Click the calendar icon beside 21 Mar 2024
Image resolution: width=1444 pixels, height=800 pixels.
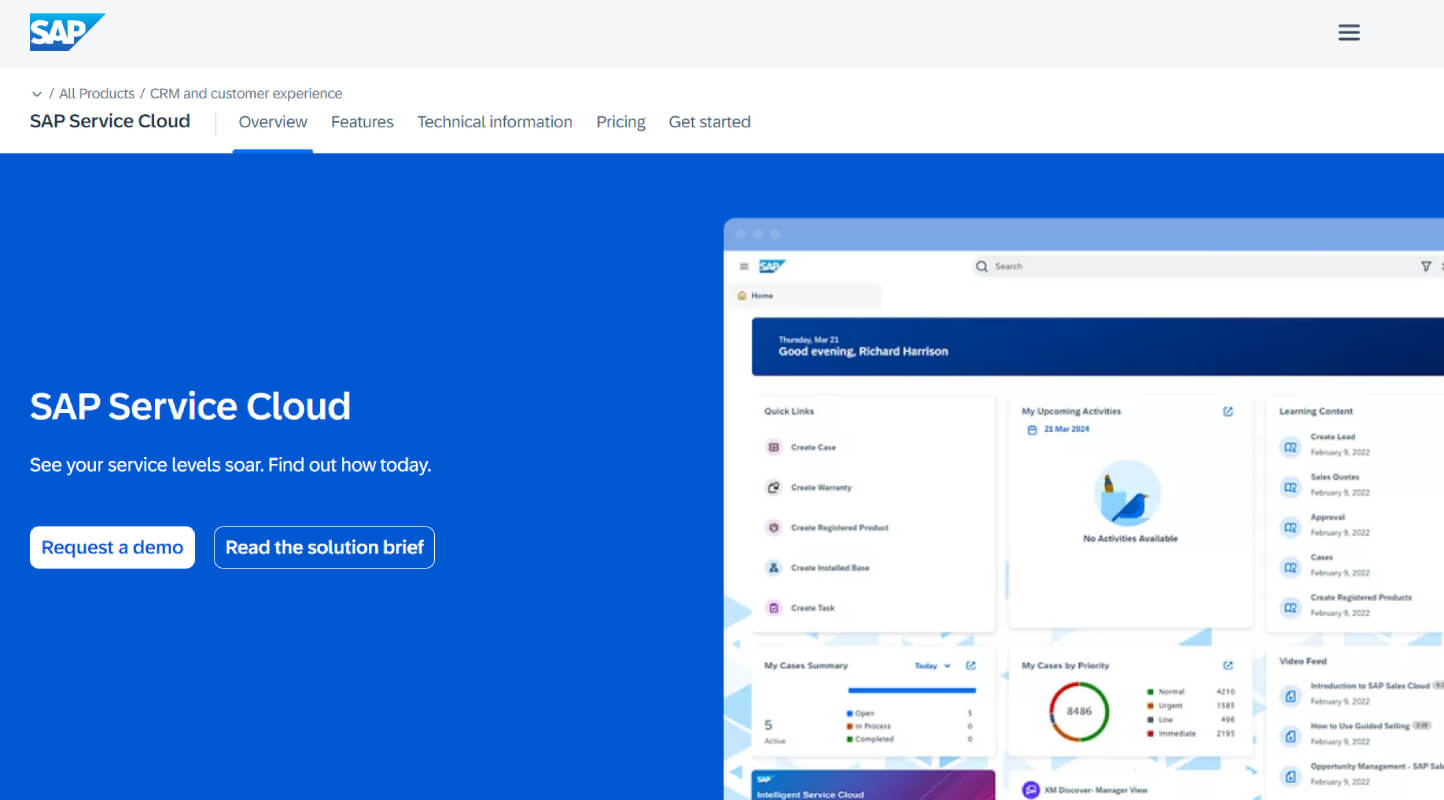tap(1033, 430)
